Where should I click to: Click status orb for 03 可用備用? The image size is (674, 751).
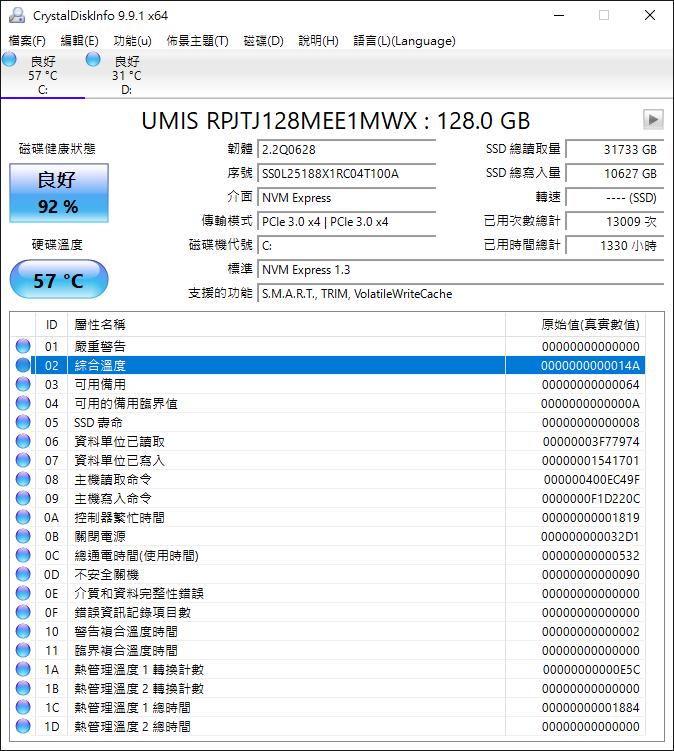pyautogui.click(x=23, y=384)
